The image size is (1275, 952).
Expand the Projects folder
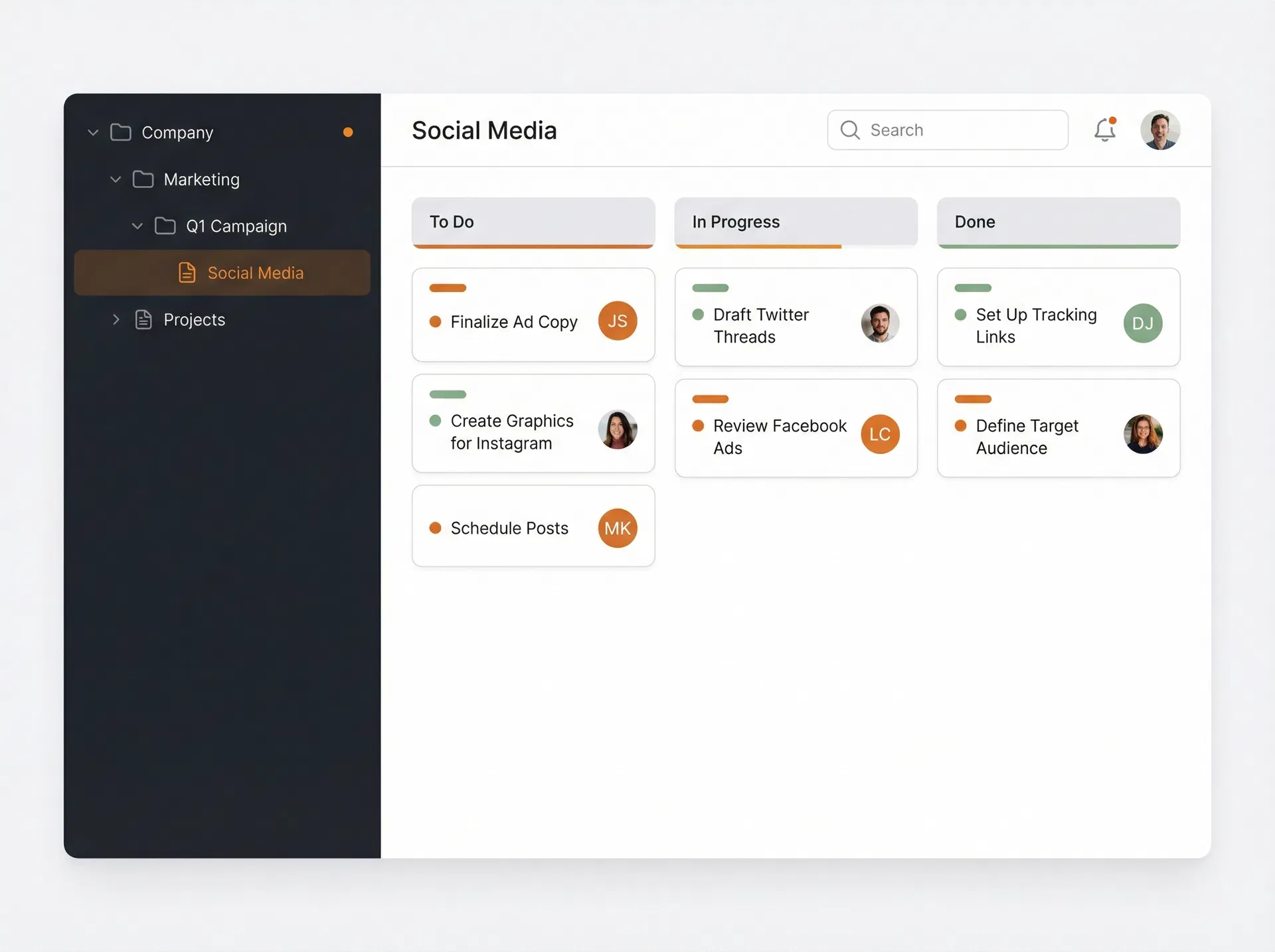tap(116, 319)
